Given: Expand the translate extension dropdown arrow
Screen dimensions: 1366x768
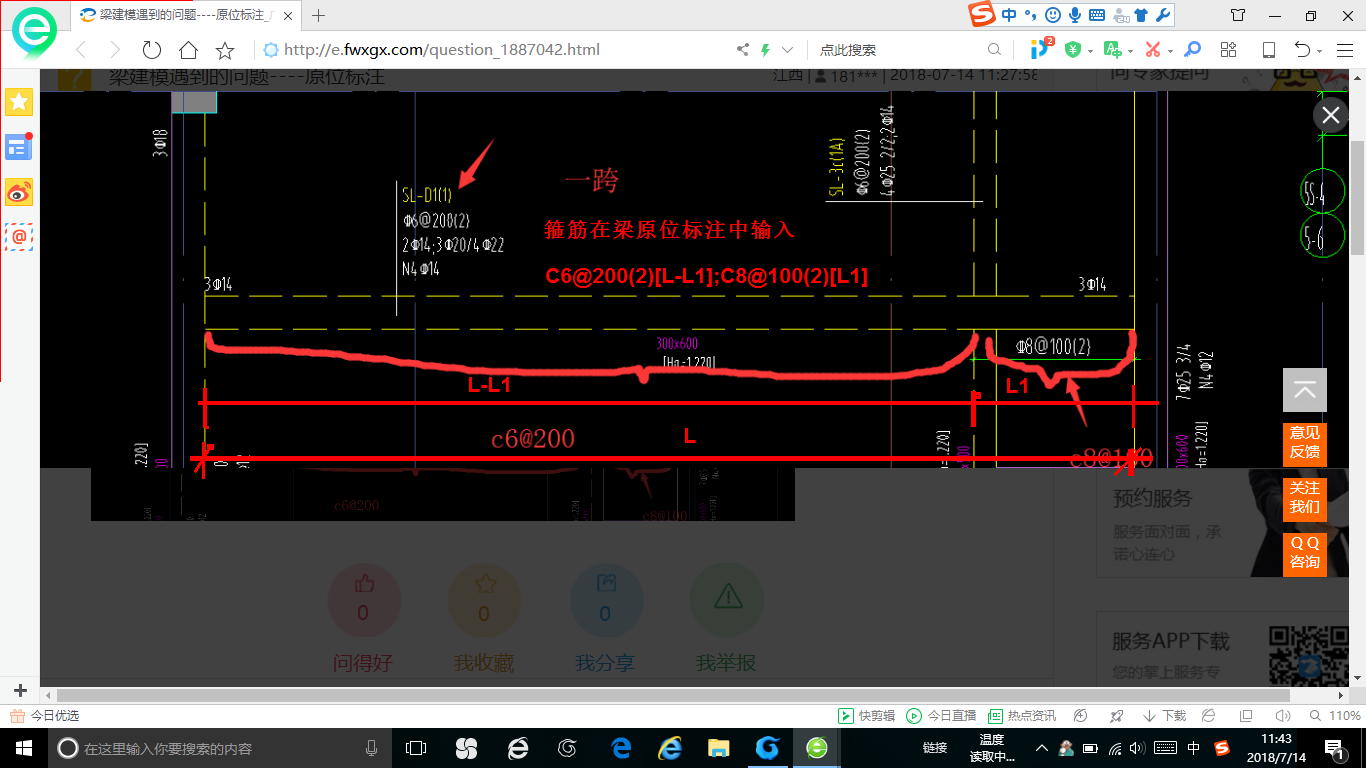Looking at the screenshot, I should [1130, 51].
